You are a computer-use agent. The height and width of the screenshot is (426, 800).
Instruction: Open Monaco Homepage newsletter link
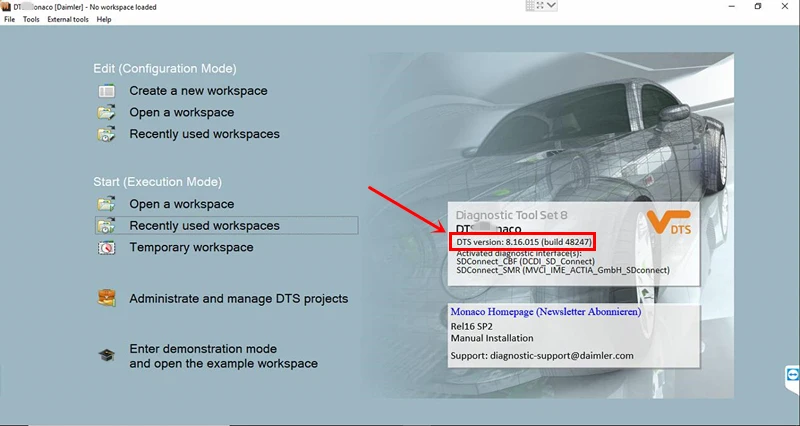tap(546, 311)
